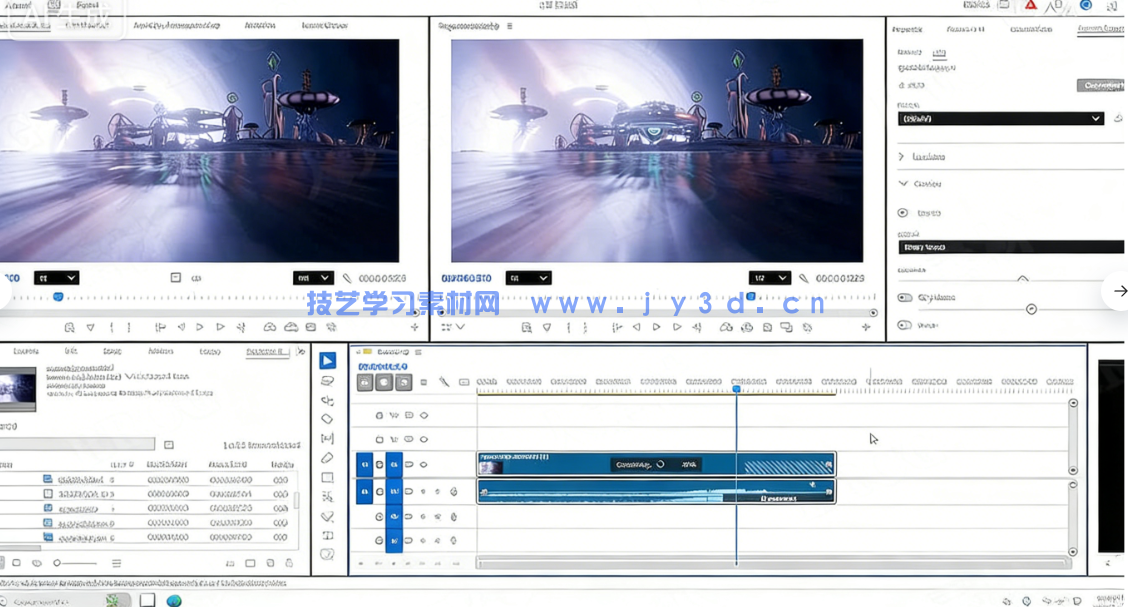Select the Mark In icon below the Source monitor

click(113, 327)
